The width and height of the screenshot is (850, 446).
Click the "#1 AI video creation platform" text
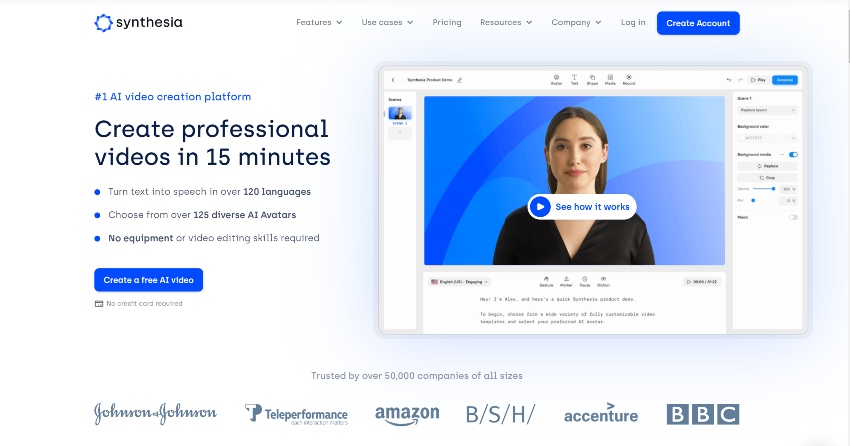coord(173,96)
